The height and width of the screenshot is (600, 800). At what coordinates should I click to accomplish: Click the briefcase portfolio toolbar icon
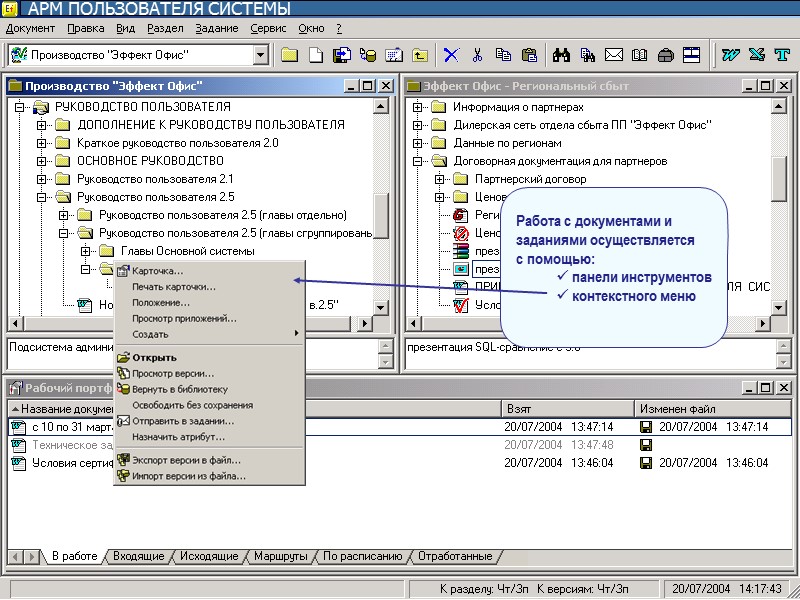(x=665, y=55)
